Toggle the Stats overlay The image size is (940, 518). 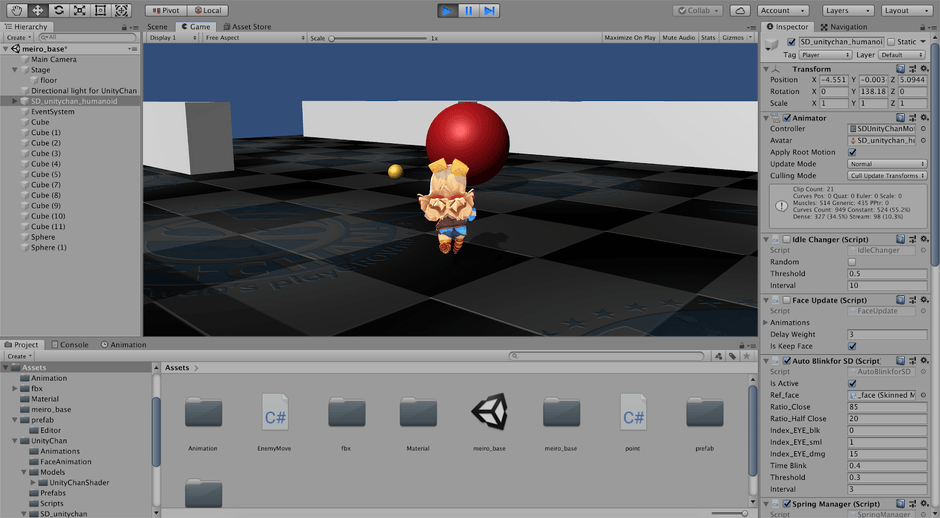coord(708,37)
